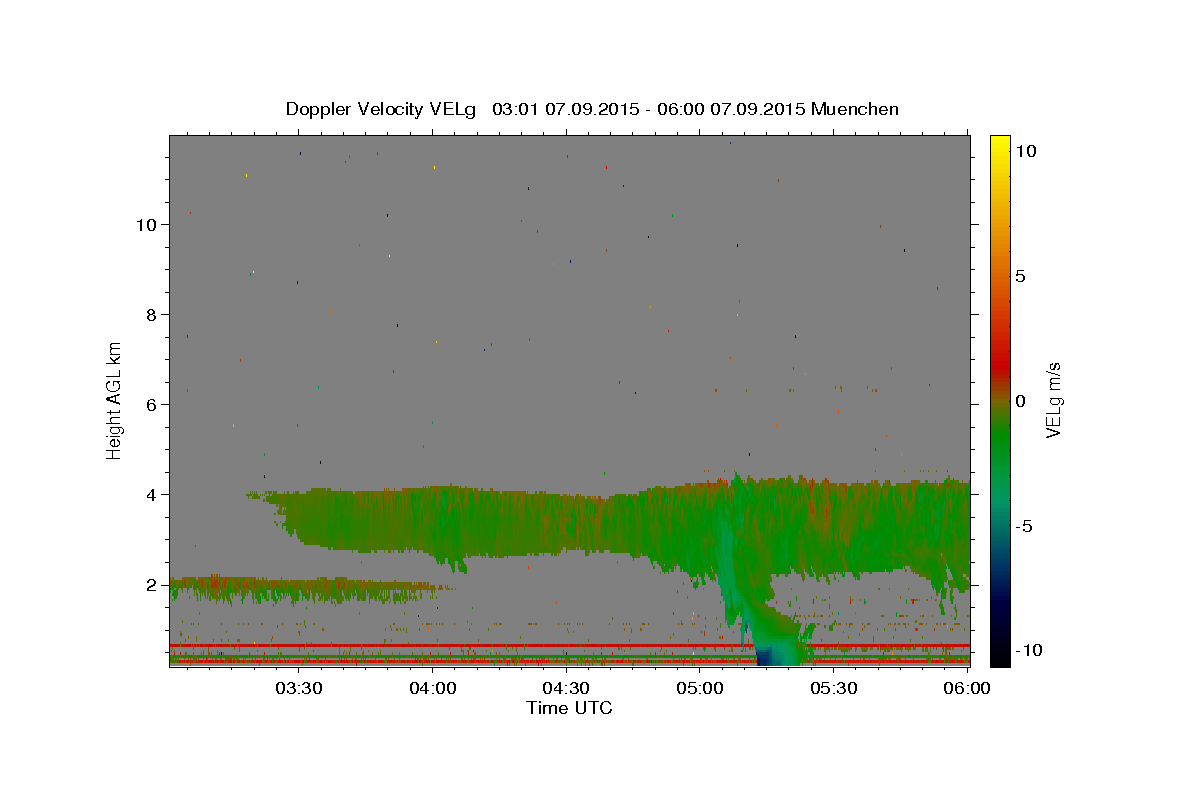The width and height of the screenshot is (1200, 800).
Task: Click the 05:30 time tick label
Action: (x=833, y=688)
